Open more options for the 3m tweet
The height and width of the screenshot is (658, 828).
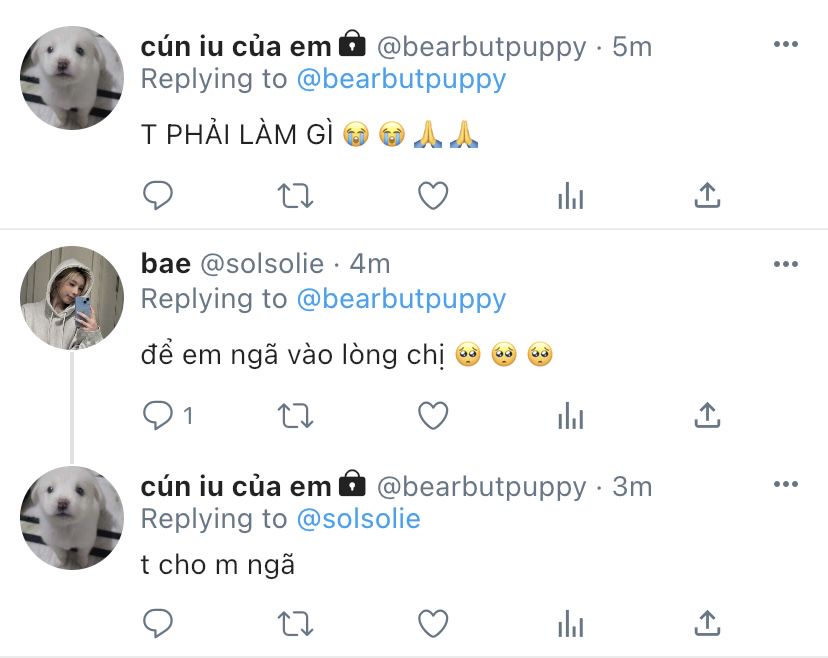coord(785,484)
